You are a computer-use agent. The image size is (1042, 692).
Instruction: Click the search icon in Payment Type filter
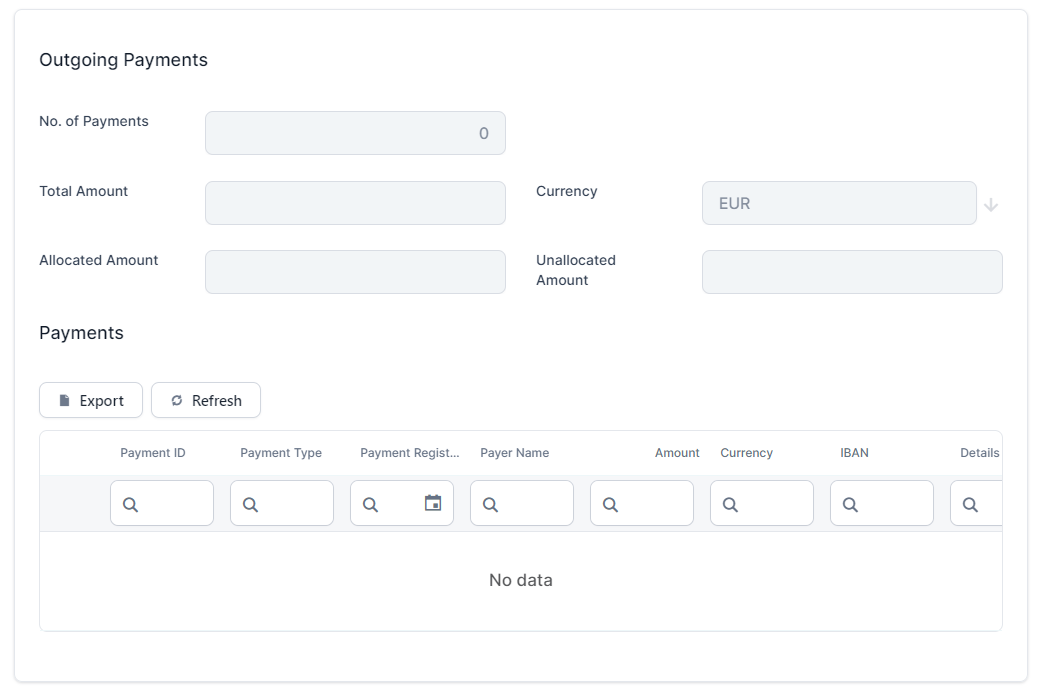pos(251,504)
